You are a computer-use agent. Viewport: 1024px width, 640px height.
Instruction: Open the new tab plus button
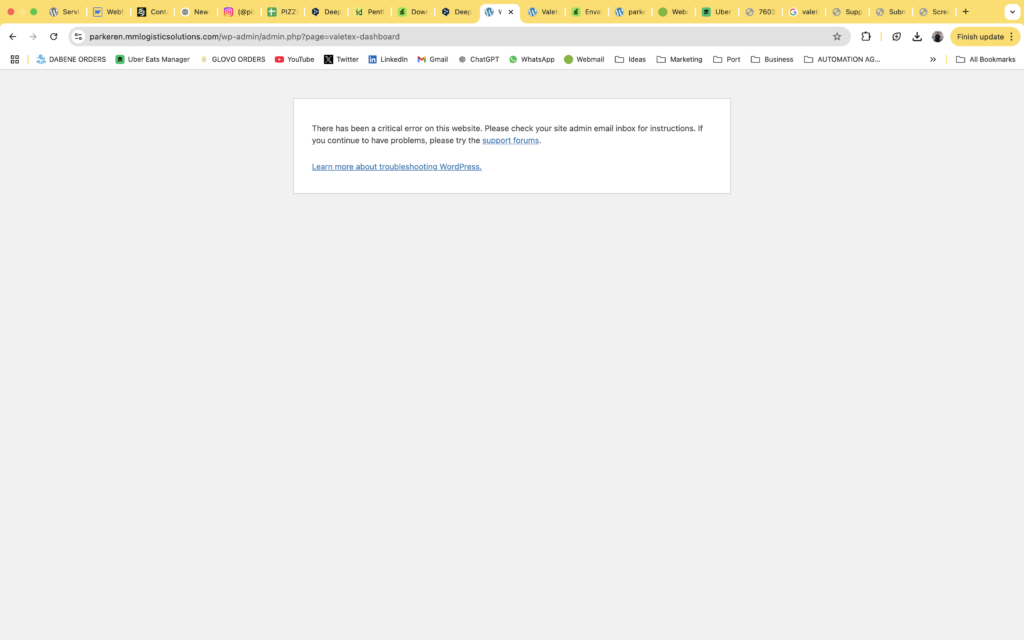coord(965,12)
